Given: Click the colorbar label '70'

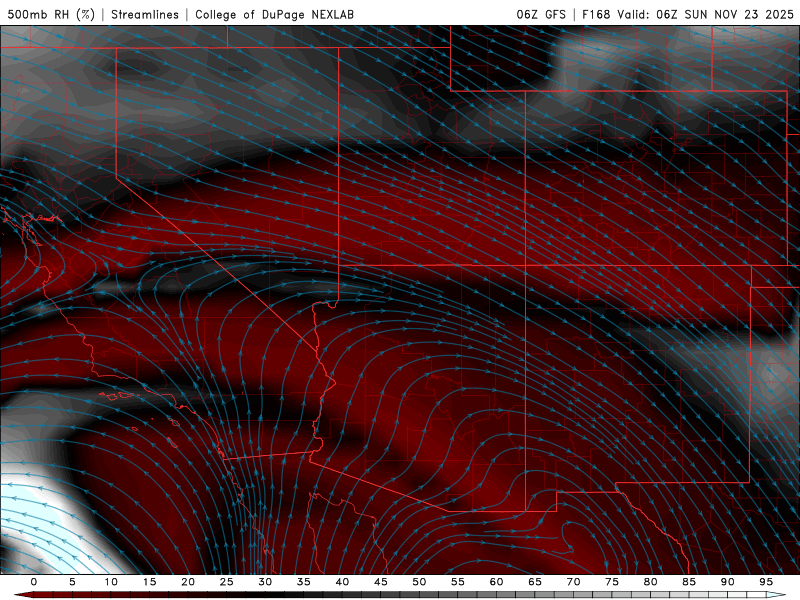Looking at the screenshot, I should point(573,582).
